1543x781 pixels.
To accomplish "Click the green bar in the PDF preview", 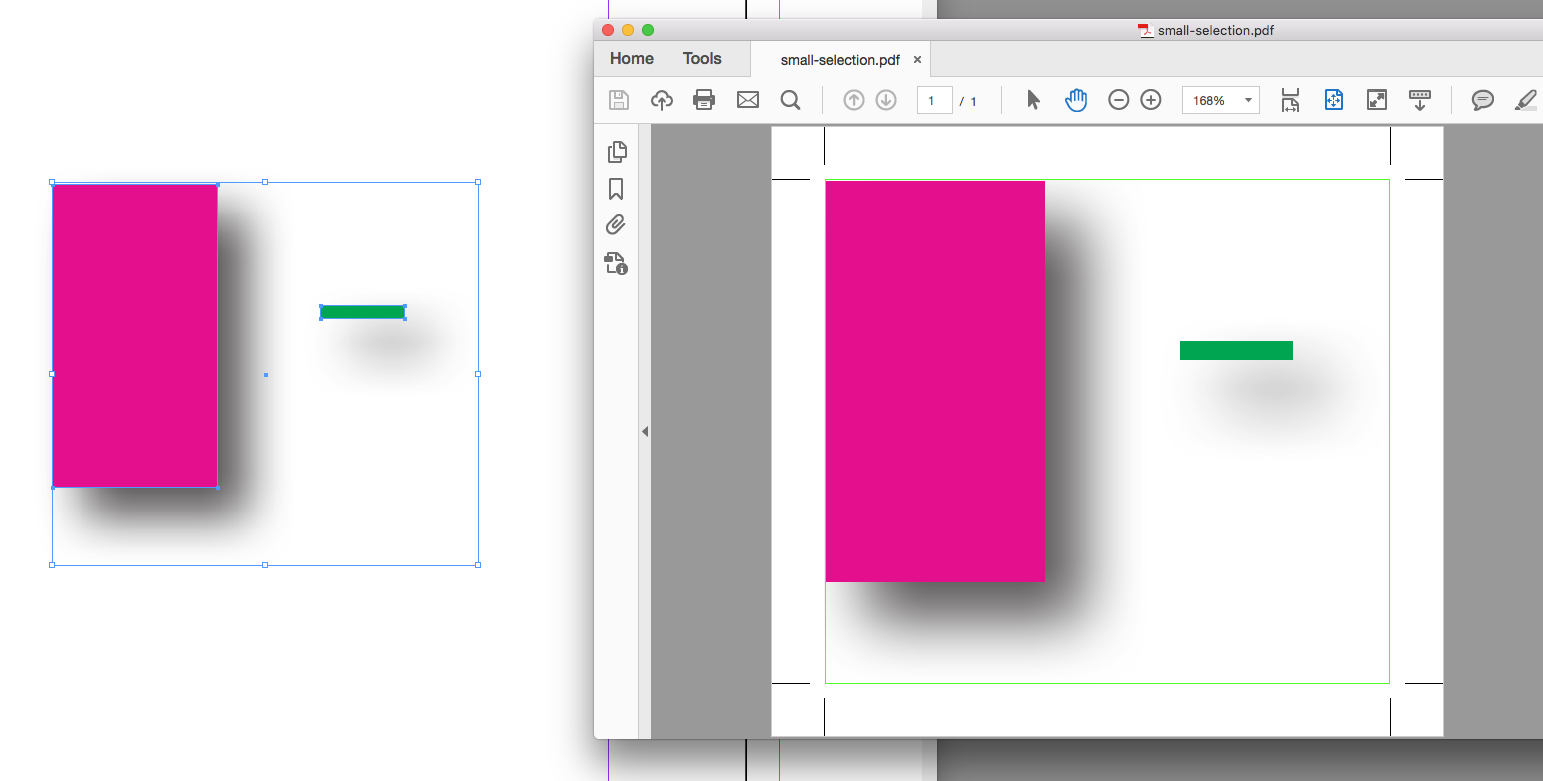I will 1236,350.
